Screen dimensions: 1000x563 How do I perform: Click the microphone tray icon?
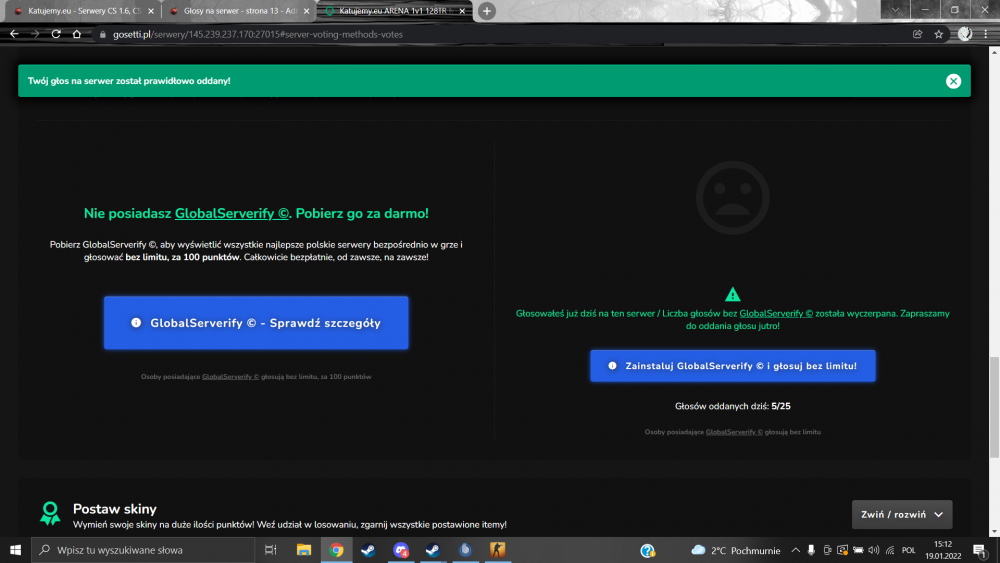[811, 550]
